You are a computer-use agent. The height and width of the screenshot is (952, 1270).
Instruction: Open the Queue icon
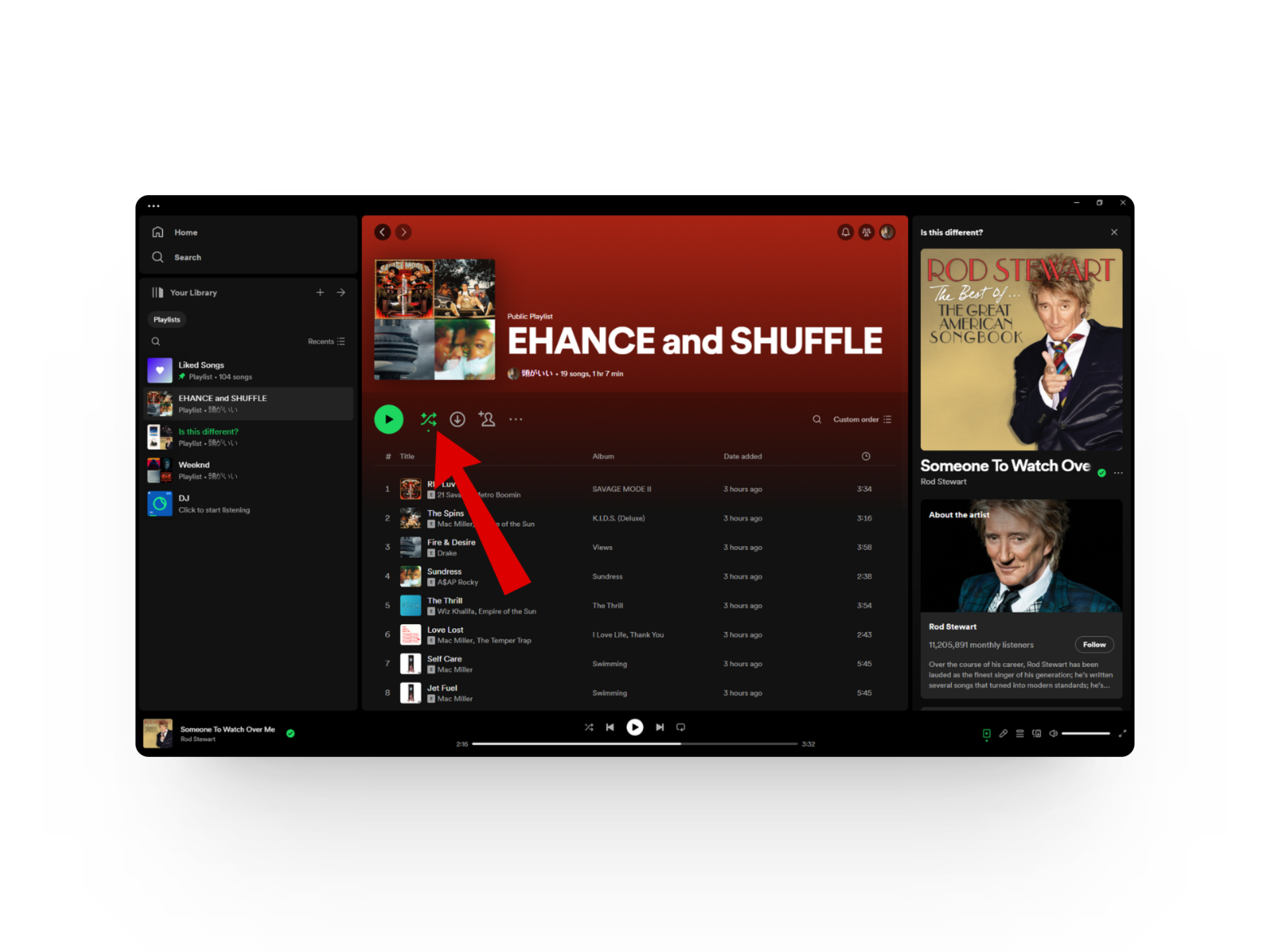tap(1020, 733)
